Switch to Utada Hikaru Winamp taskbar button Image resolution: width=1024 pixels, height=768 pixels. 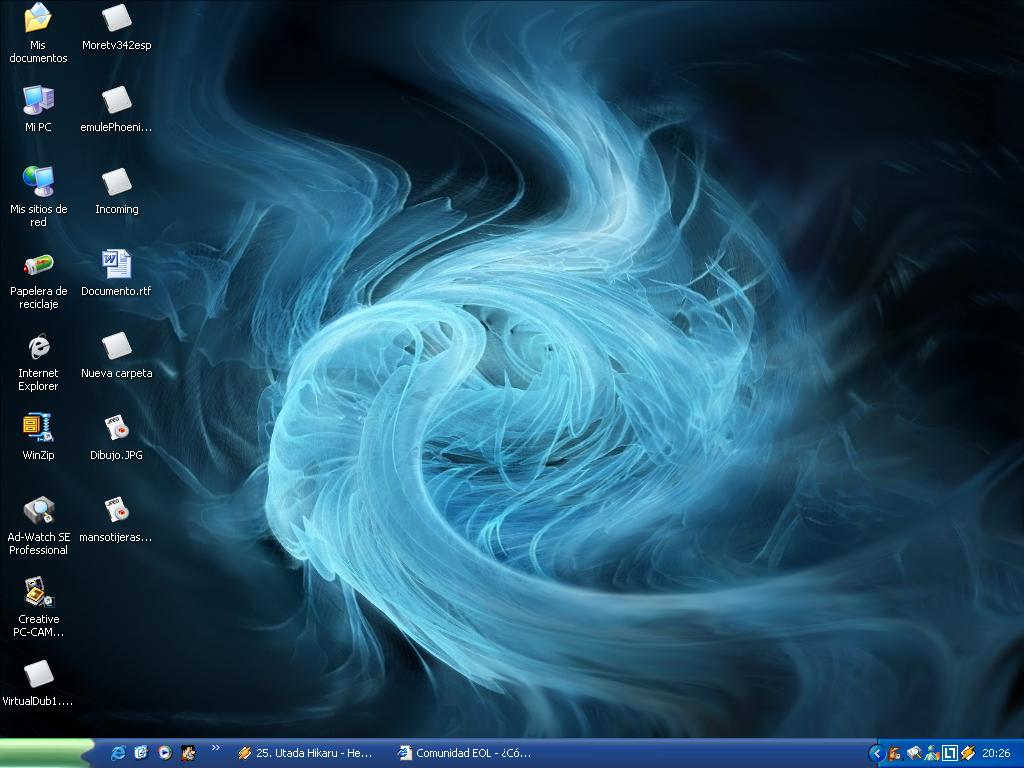pyautogui.click(x=306, y=753)
